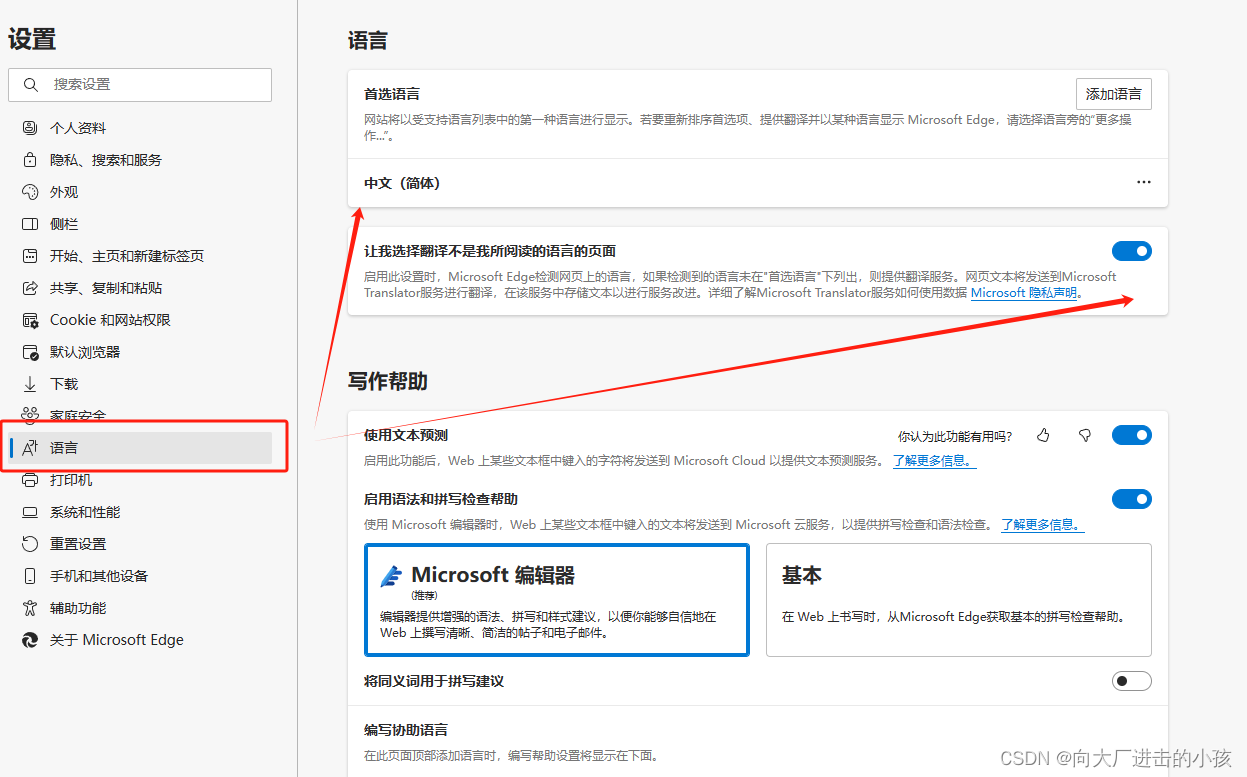Image resolution: width=1247 pixels, height=777 pixels.
Task: Click the 添加语言 button
Action: click(x=1114, y=94)
